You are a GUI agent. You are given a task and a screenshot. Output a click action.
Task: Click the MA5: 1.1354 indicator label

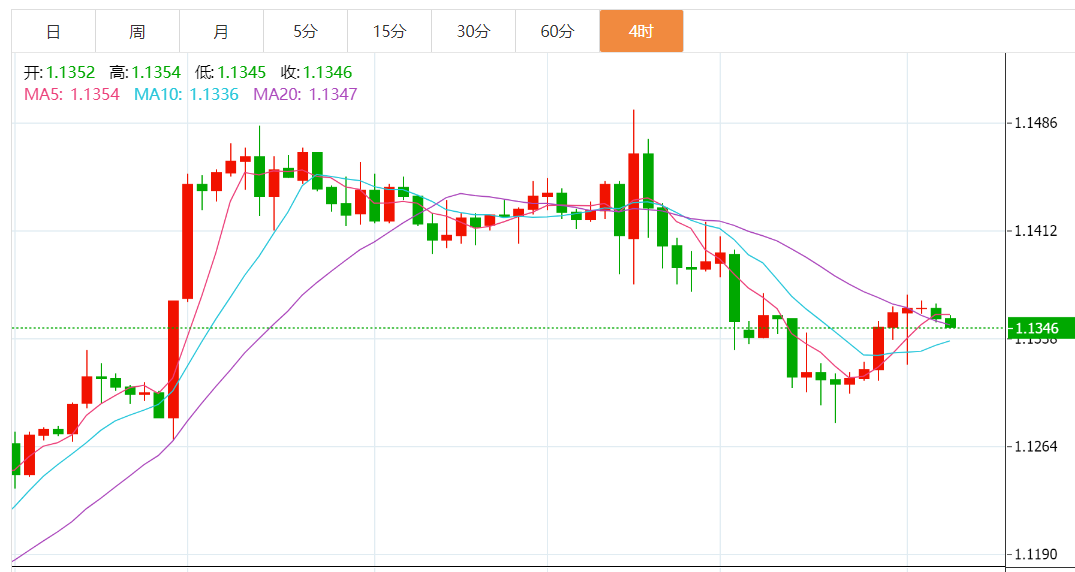(72, 94)
